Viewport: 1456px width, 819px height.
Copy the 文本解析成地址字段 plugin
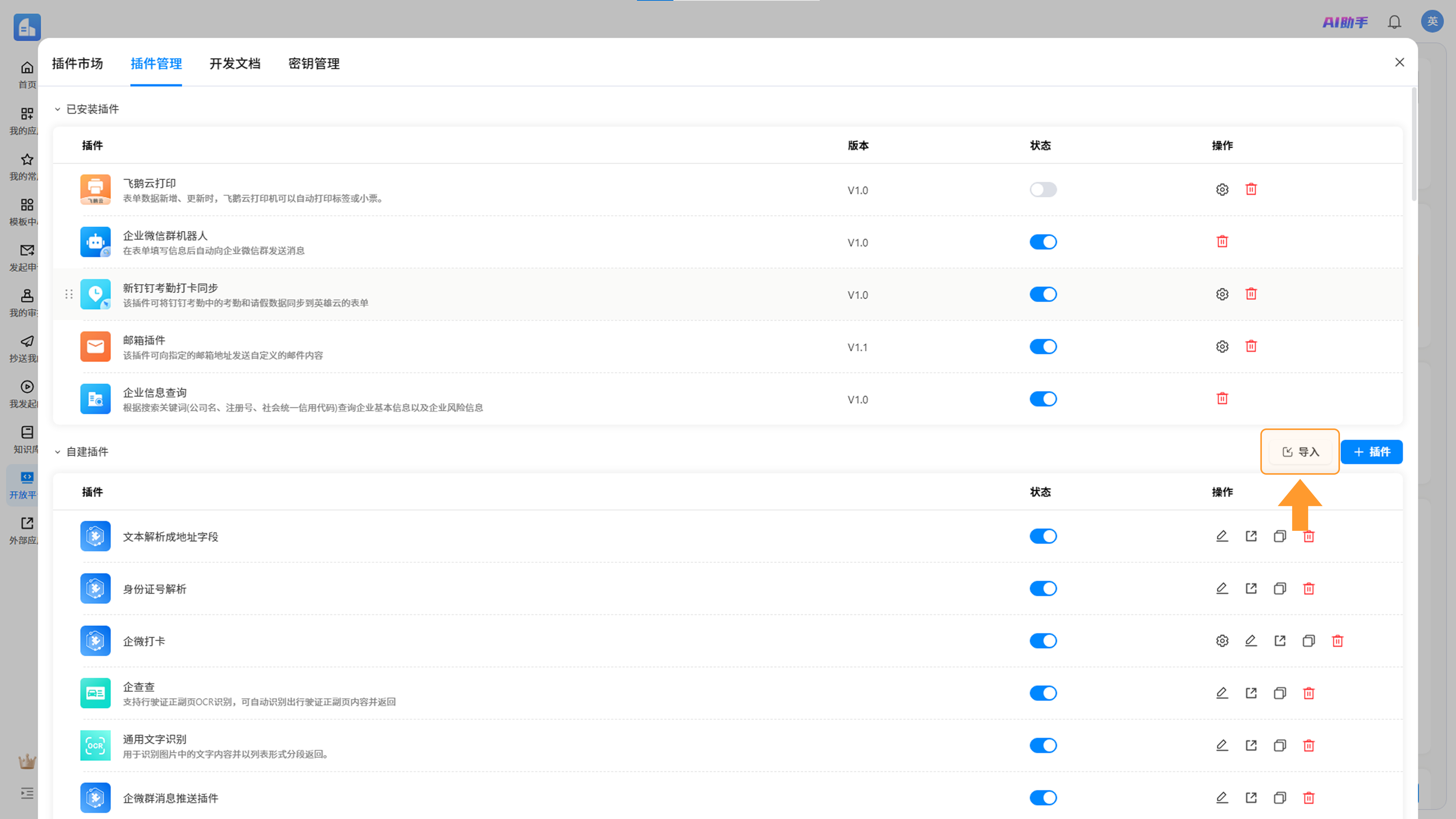[1280, 536]
